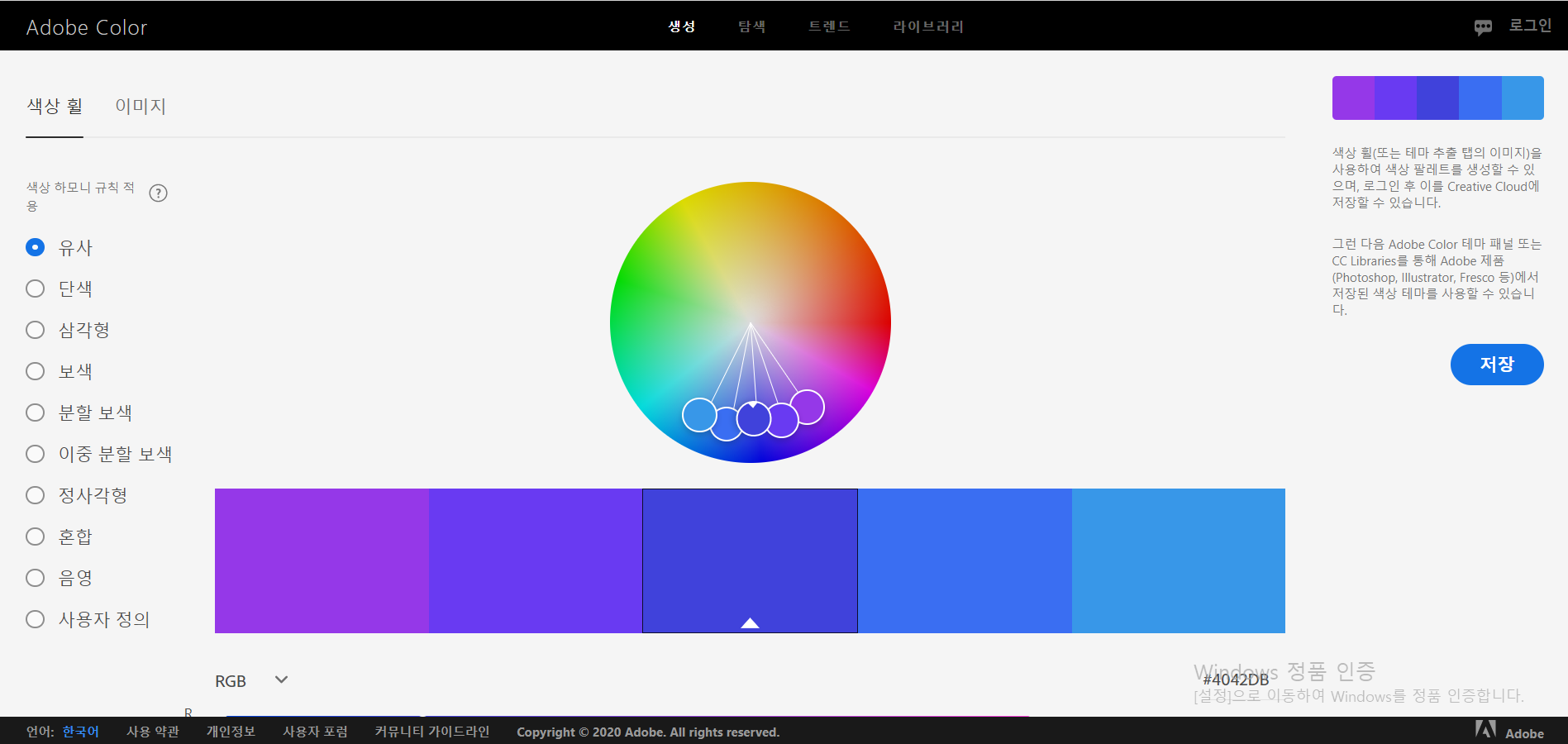This screenshot has height=744, width=1568.
Task: Change language via 한국어 link
Action: tap(80, 732)
